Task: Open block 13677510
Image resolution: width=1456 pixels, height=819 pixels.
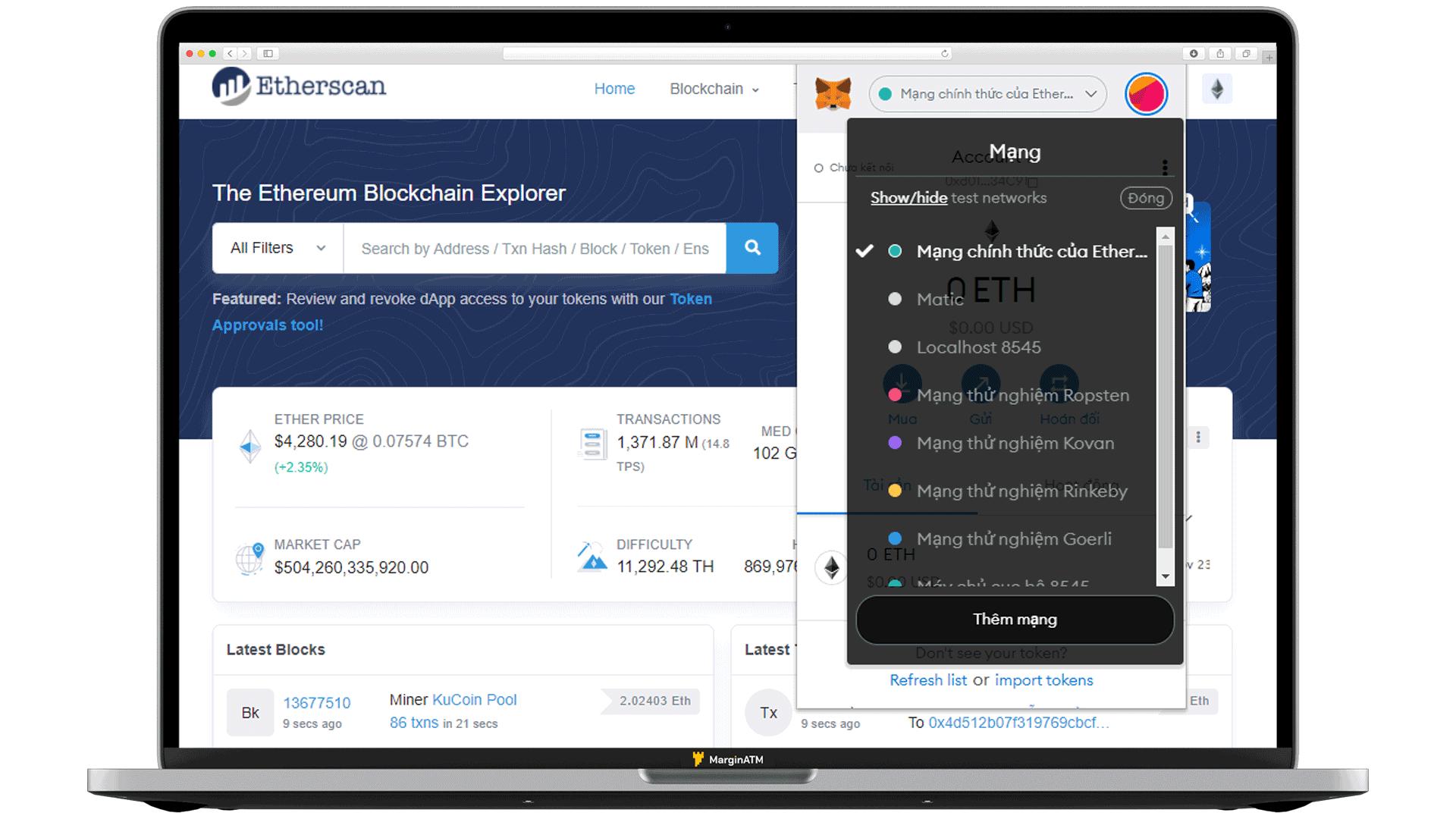Action: [x=317, y=703]
